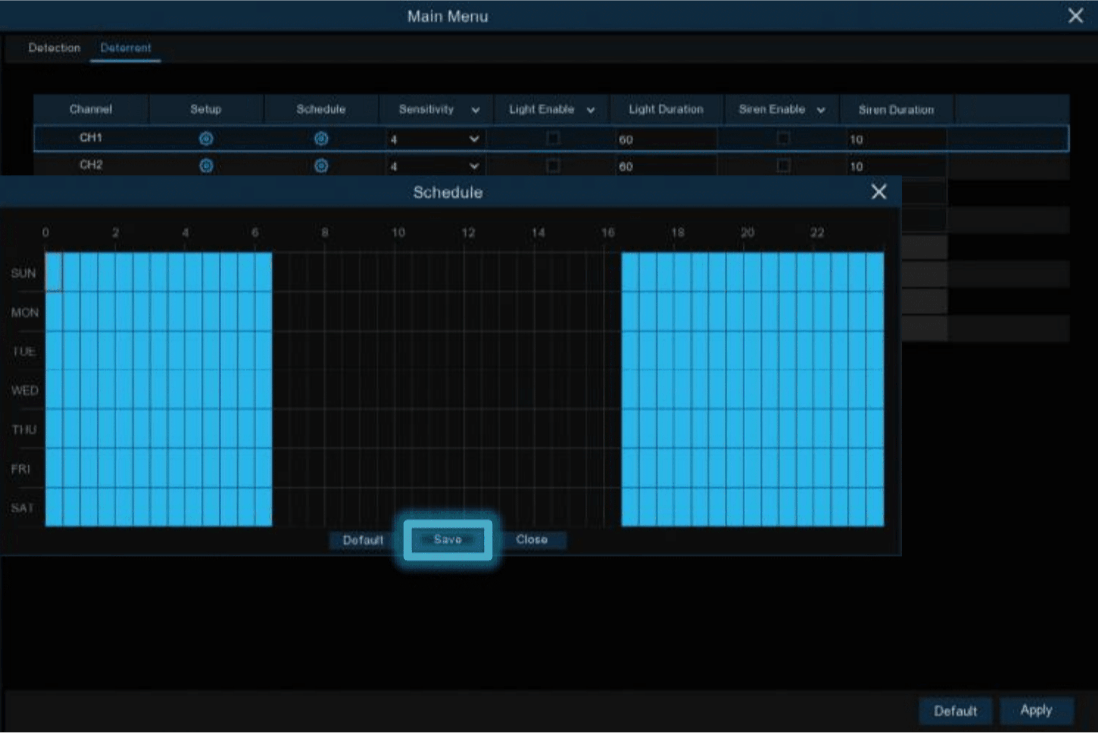Expand the Sensitivity column header dropdown
The image size is (1099, 734).
475,110
